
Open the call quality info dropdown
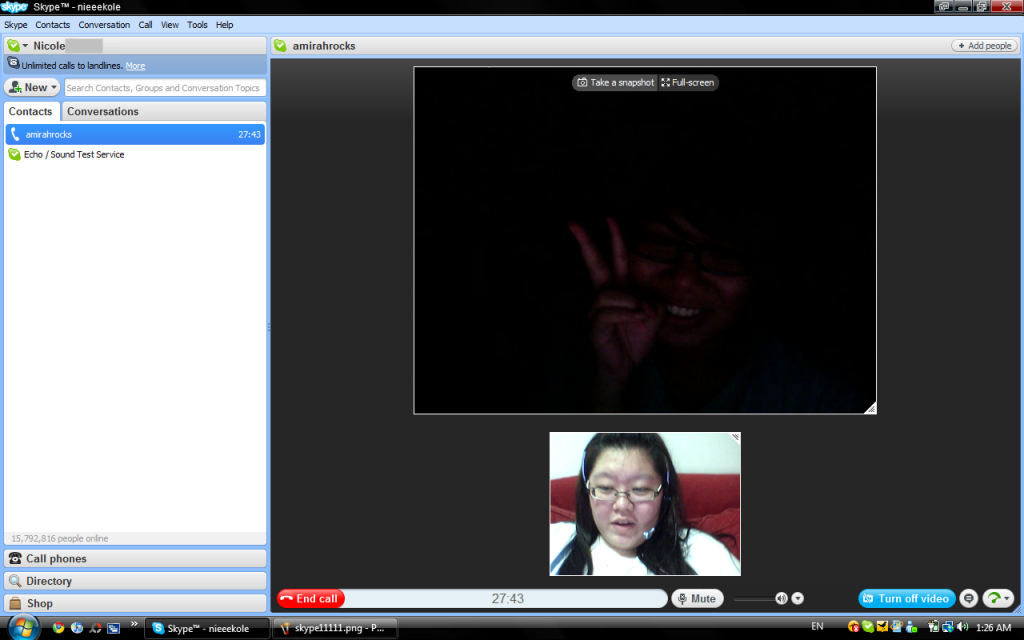pos(999,599)
